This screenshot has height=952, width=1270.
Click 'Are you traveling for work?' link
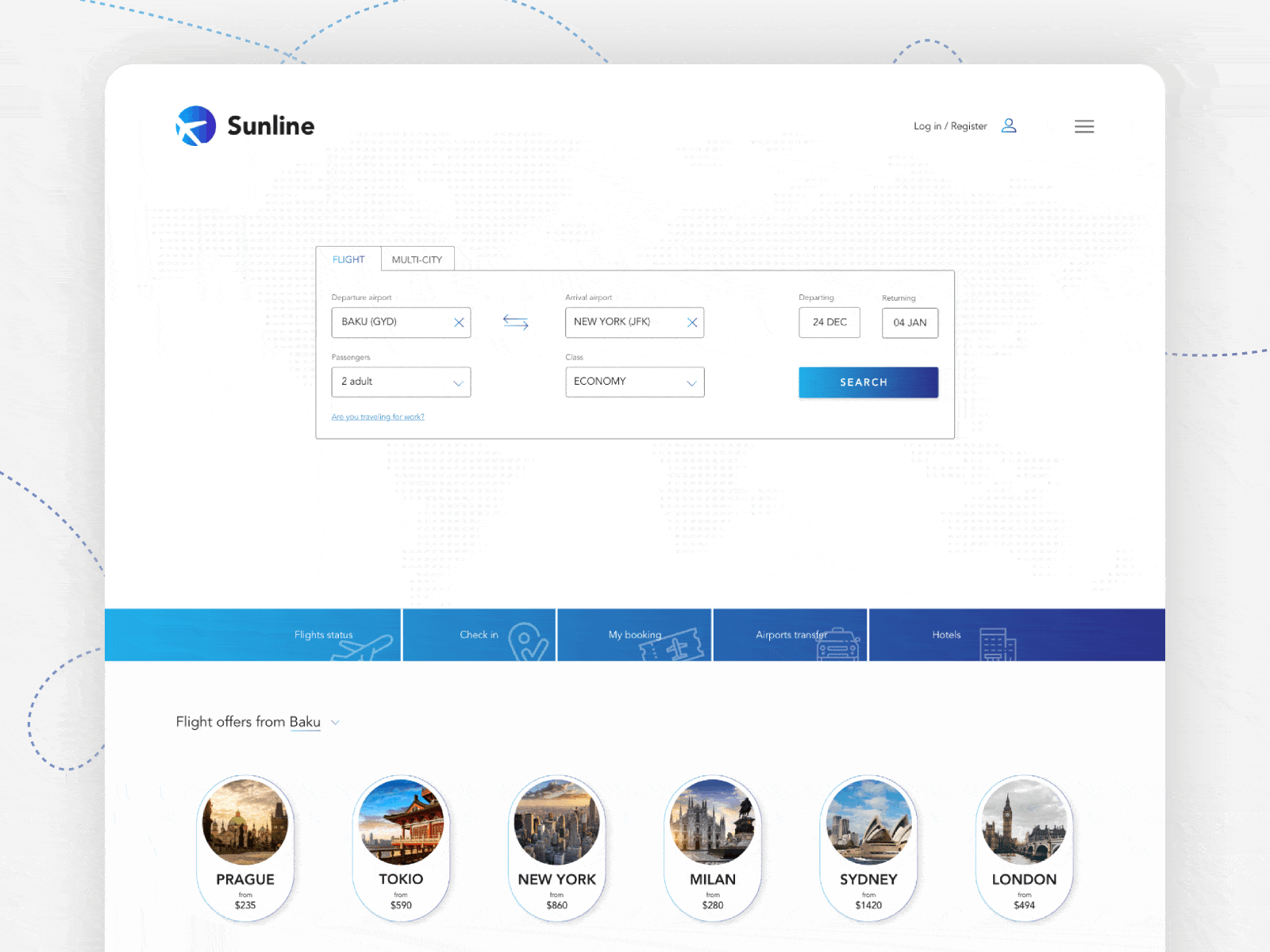pyautogui.click(x=378, y=416)
